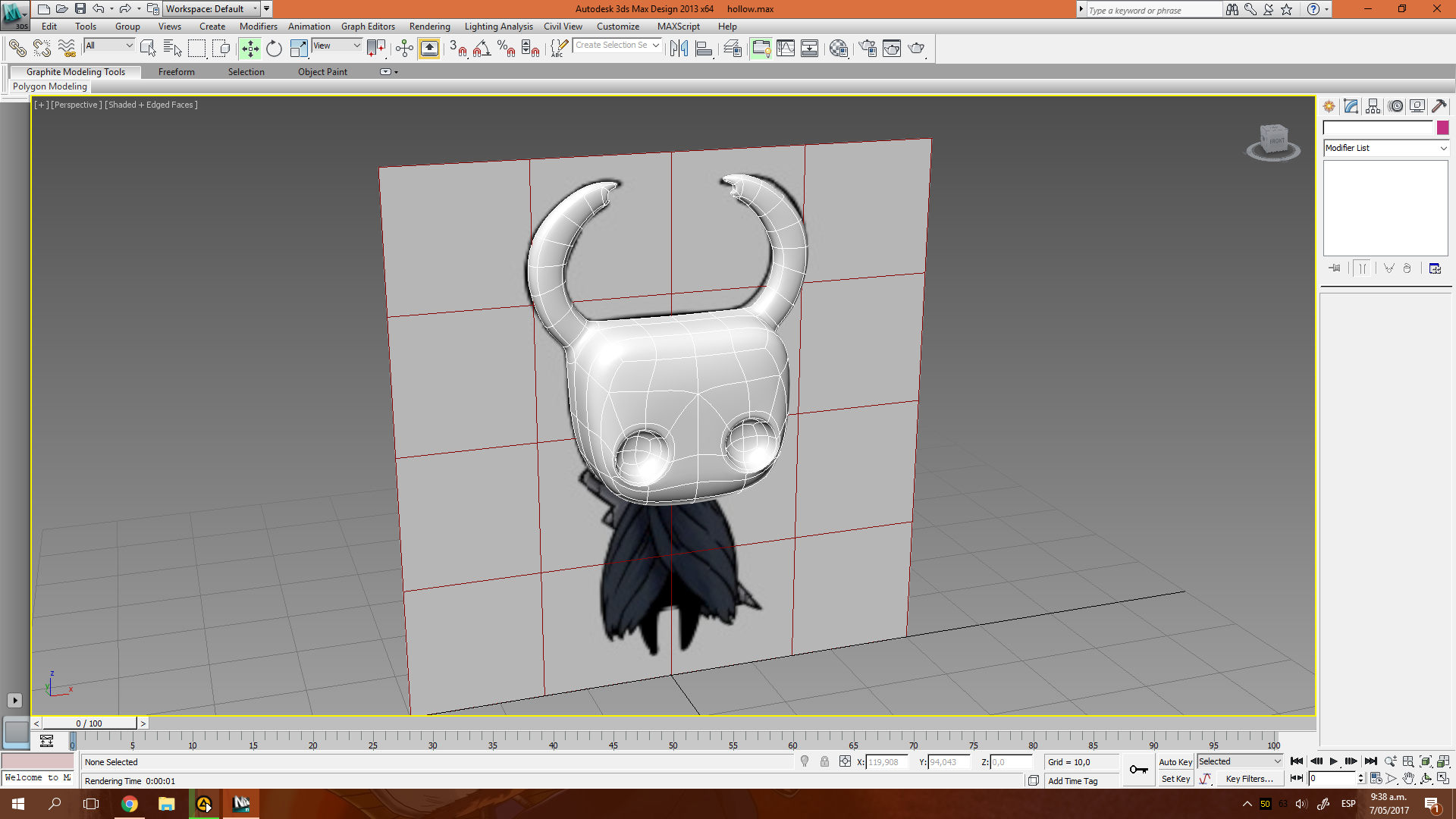This screenshot has height=819, width=1456.
Task: Click the object color swatch
Action: [1442, 127]
